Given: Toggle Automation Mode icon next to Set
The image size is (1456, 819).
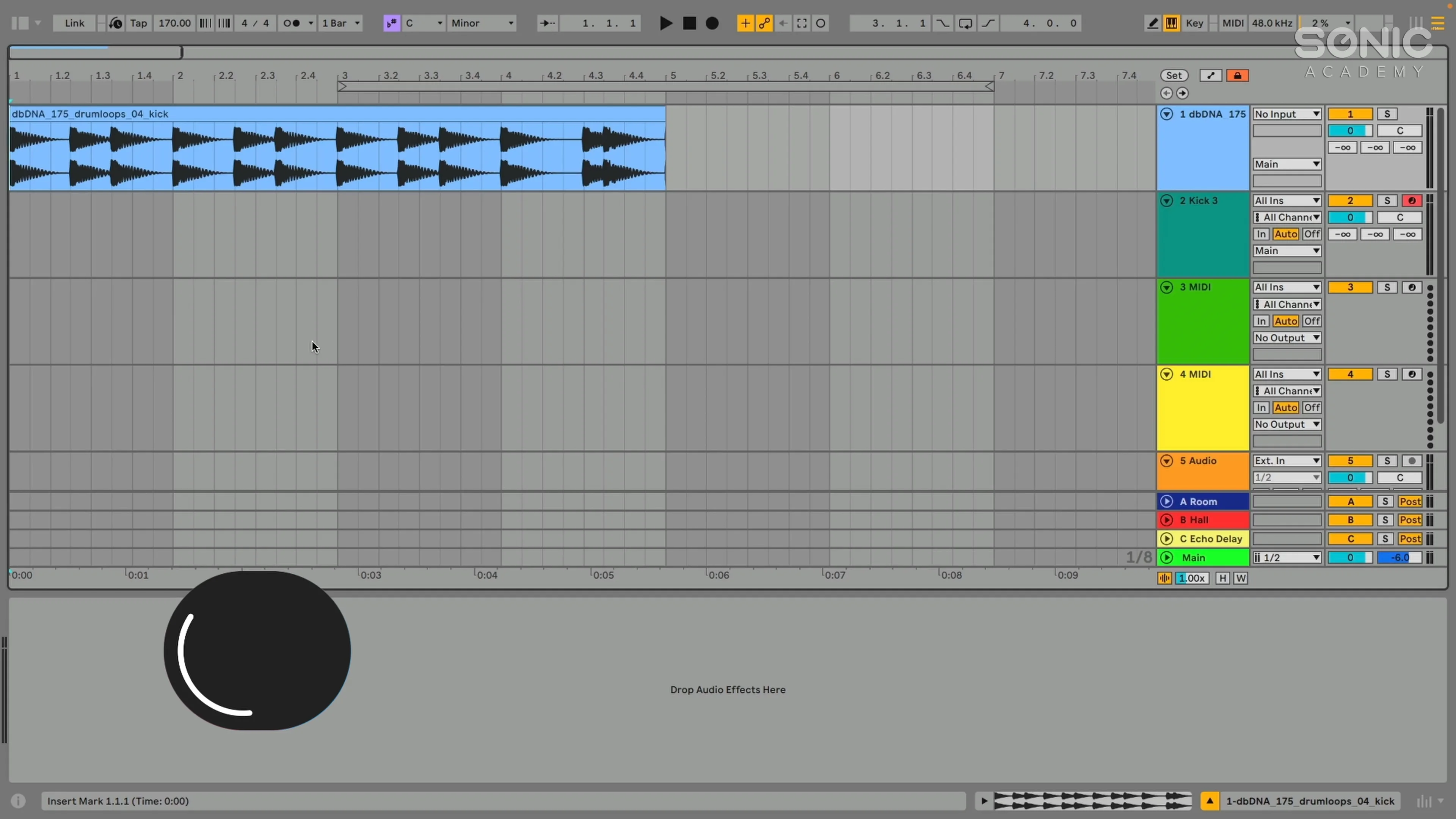Looking at the screenshot, I should pyautogui.click(x=1211, y=75).
